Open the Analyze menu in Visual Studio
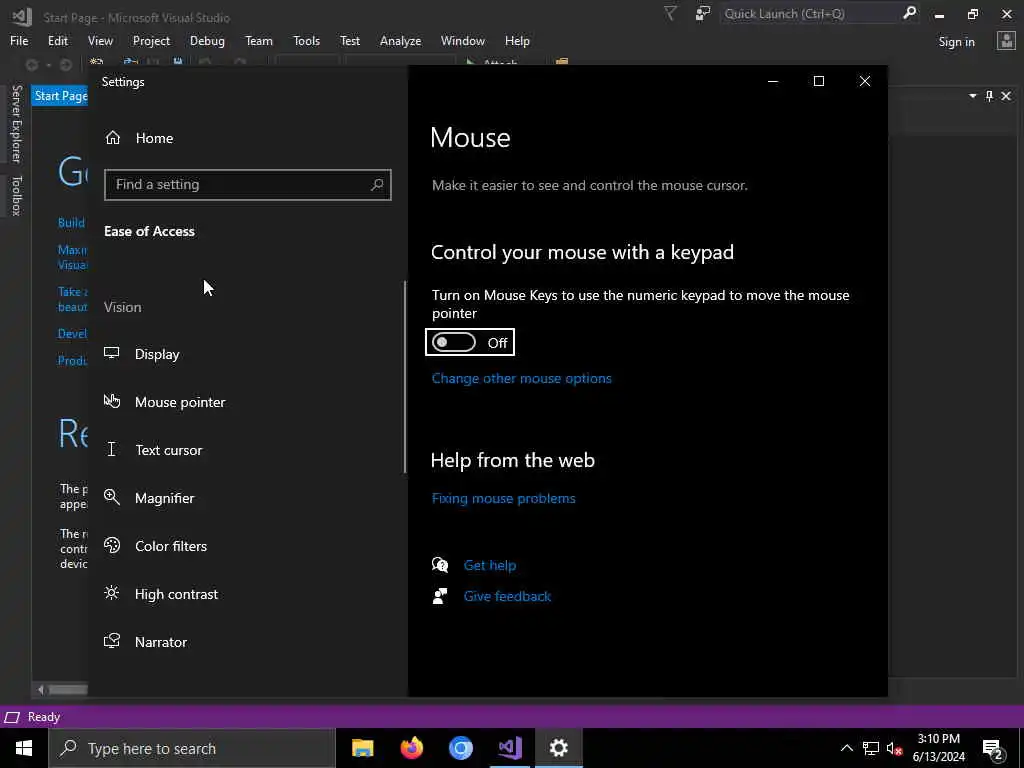The height and width of the screenshot is (768, 1024). pyautogui.click(x=400, y=40)
